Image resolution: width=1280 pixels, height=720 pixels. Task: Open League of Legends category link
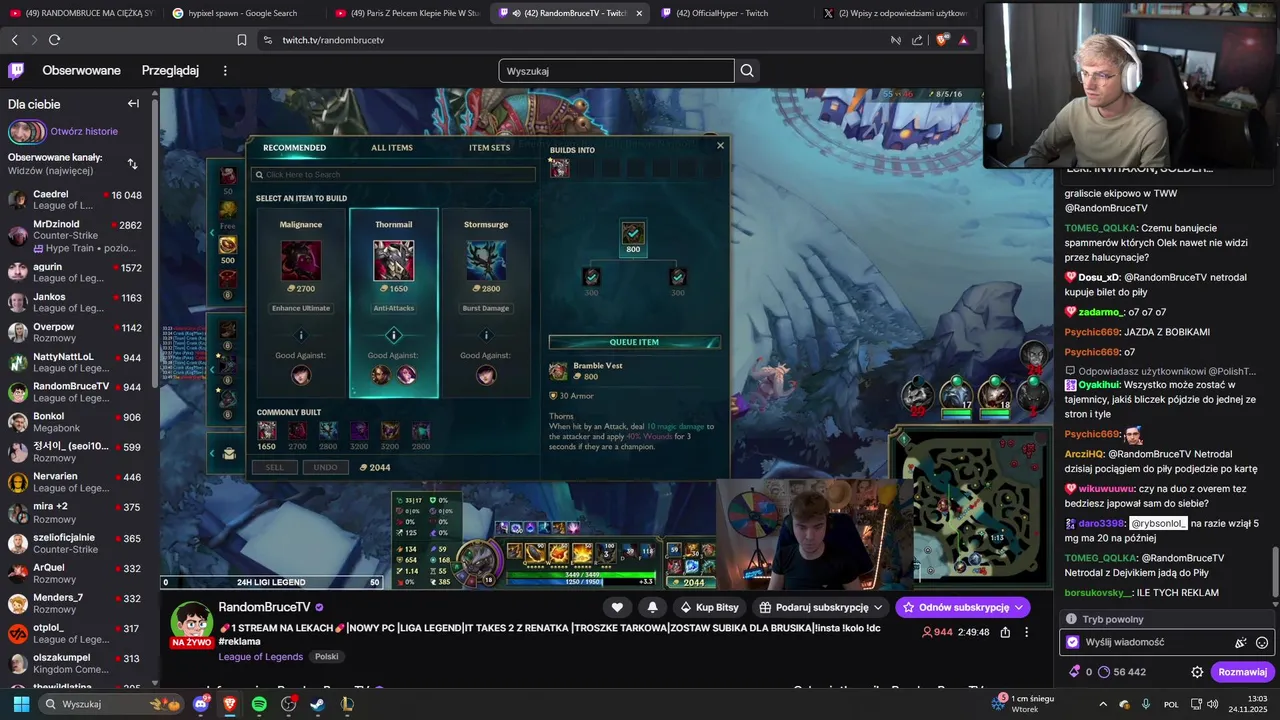261,657
